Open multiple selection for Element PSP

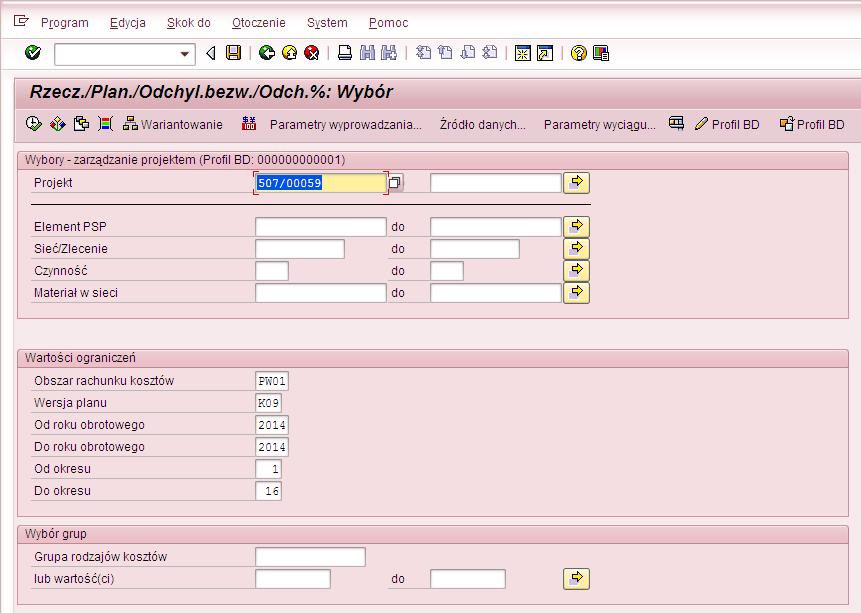[577, 226]
